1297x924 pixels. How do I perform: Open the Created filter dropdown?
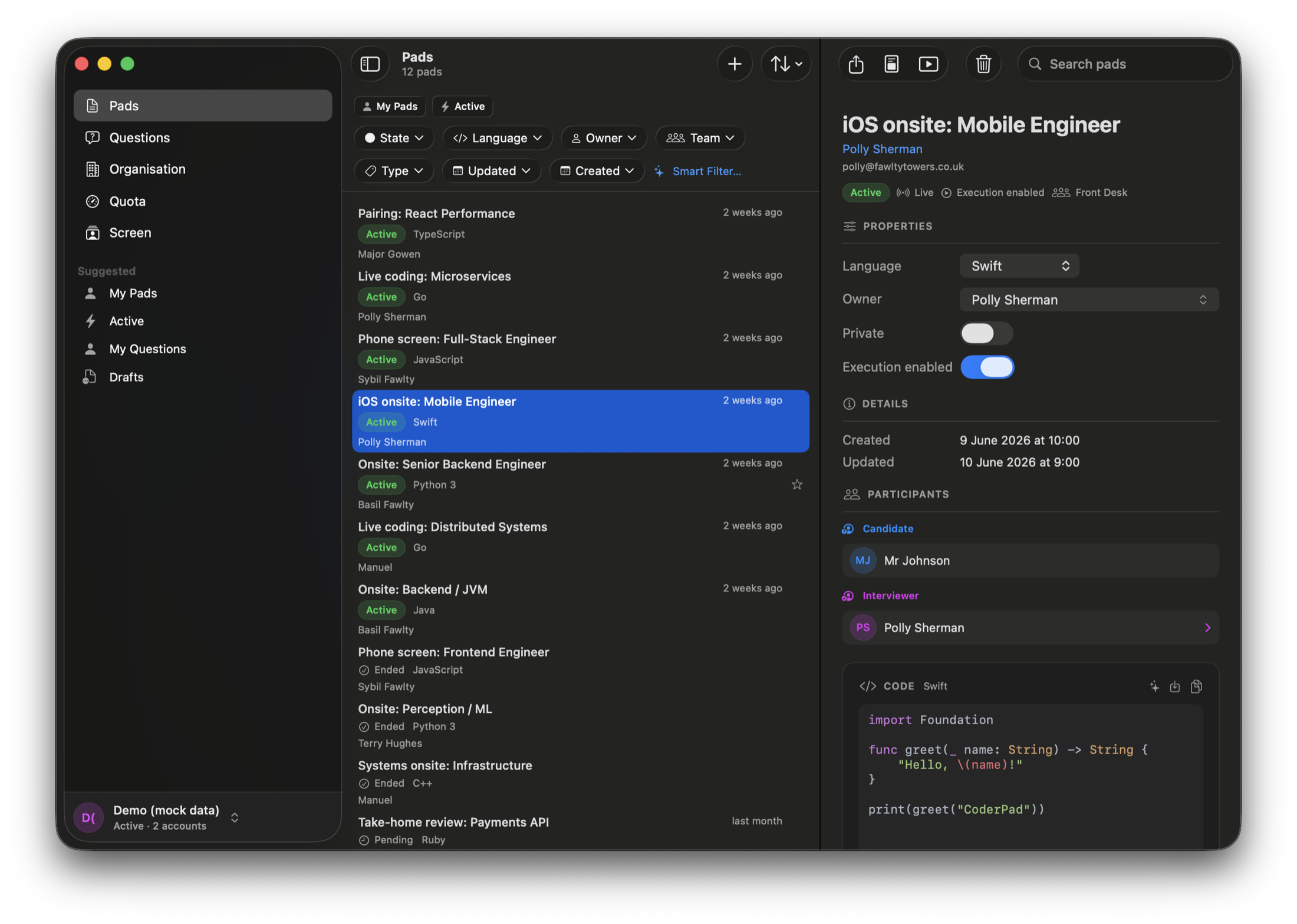point(597,171)
